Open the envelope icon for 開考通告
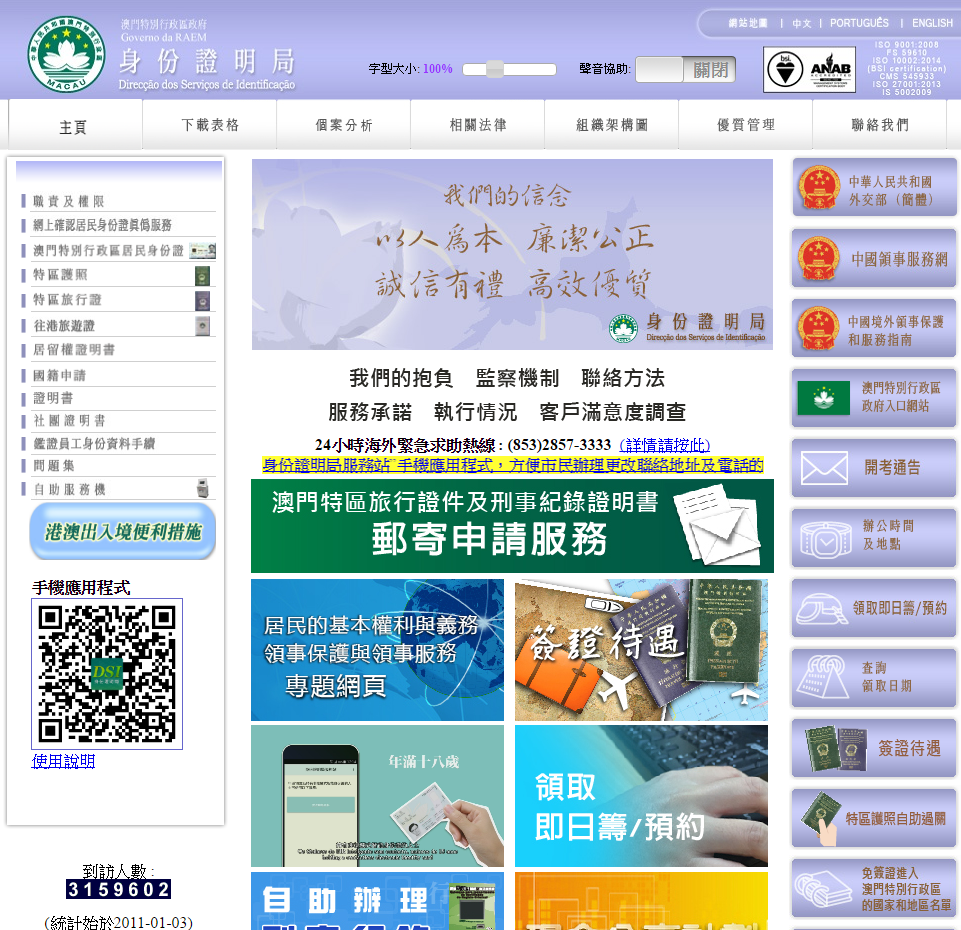The height and width of the screenshot is (930, 961). (823, 468)
